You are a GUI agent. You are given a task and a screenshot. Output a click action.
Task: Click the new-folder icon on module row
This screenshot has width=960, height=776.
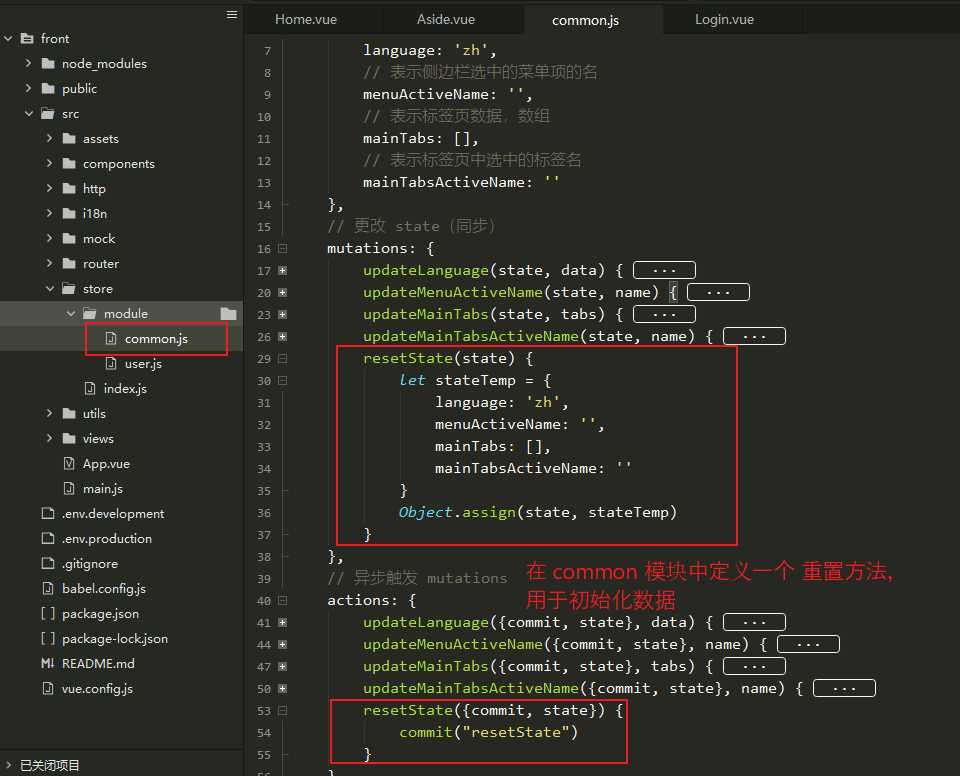click(x=228, y=314)
